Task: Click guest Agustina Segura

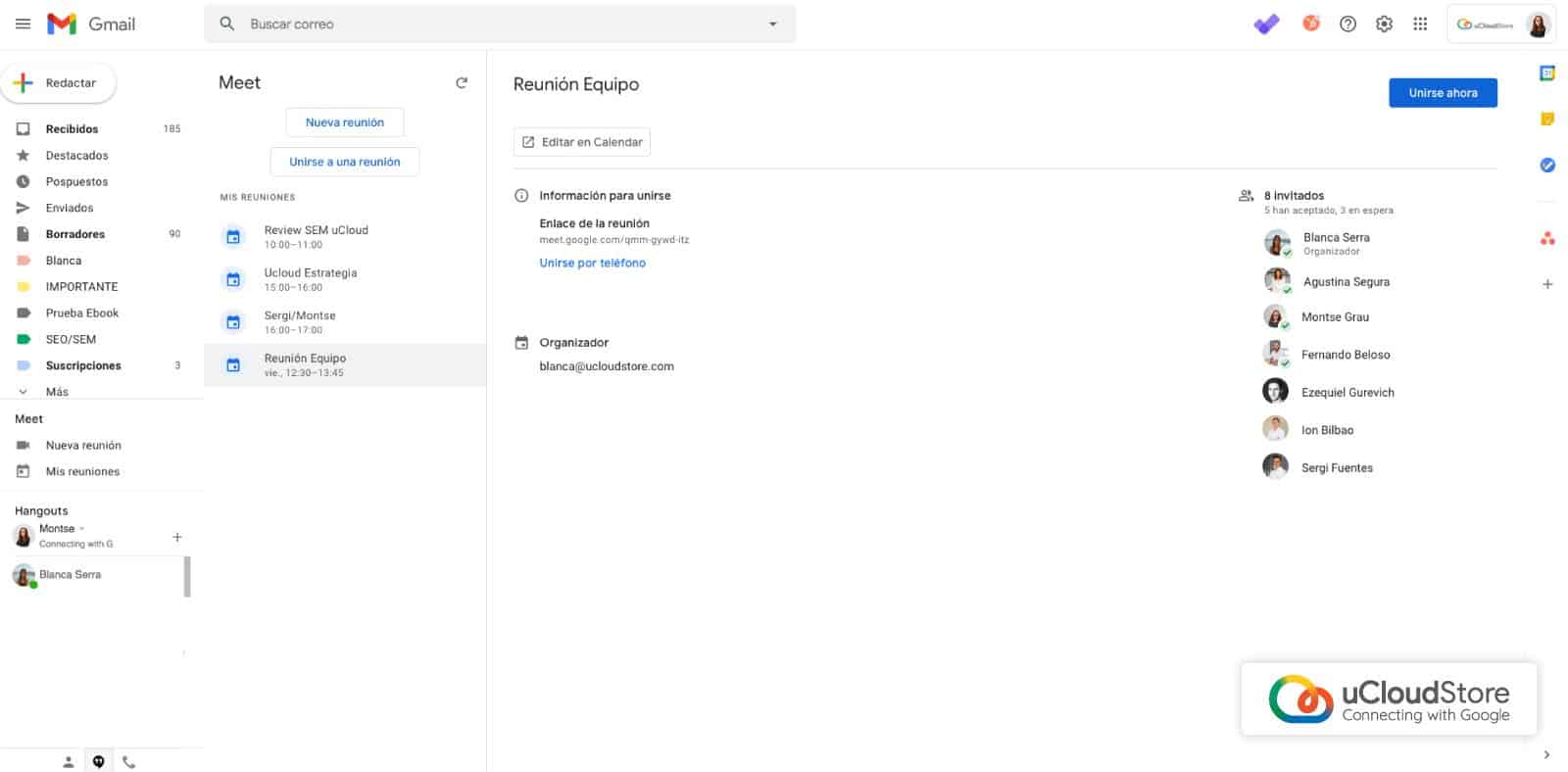Action: coord(1346,281)
